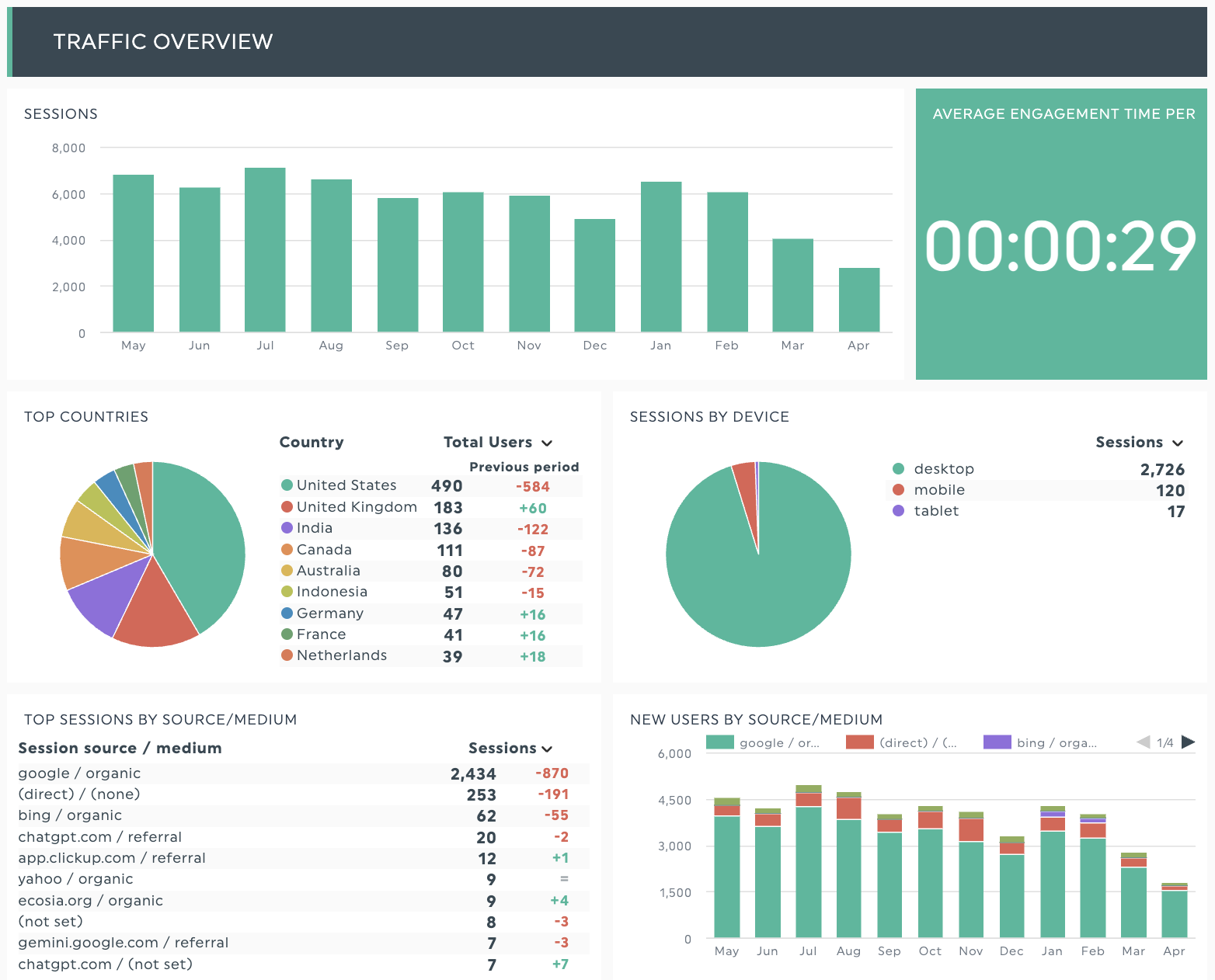Click the tablet legend dot
Viewport: 1215px width, 980px height.
tap(899, 511)
